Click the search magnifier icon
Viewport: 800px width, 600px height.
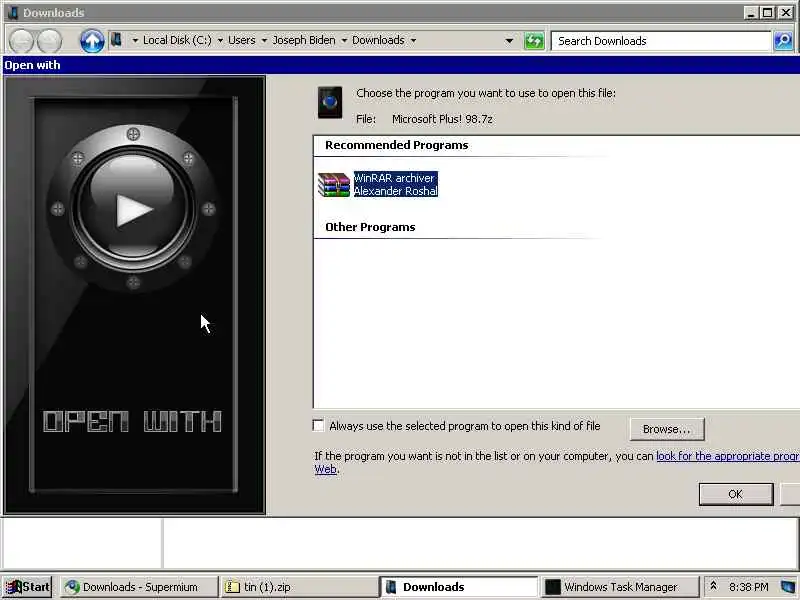(x=783, y=41)
